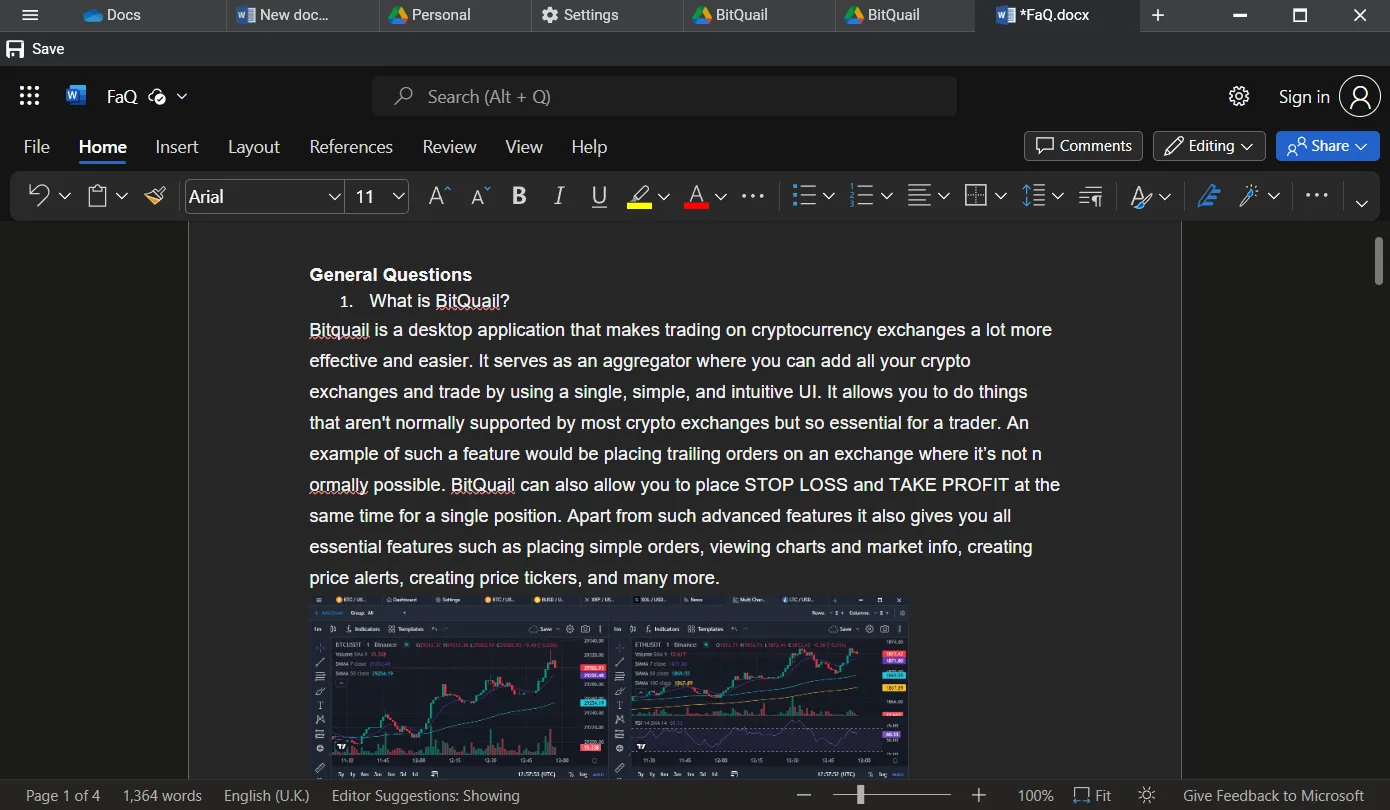This screenshot has height=810, width=1390.
Task: Toggle Italic formatting
Action: 559,197
